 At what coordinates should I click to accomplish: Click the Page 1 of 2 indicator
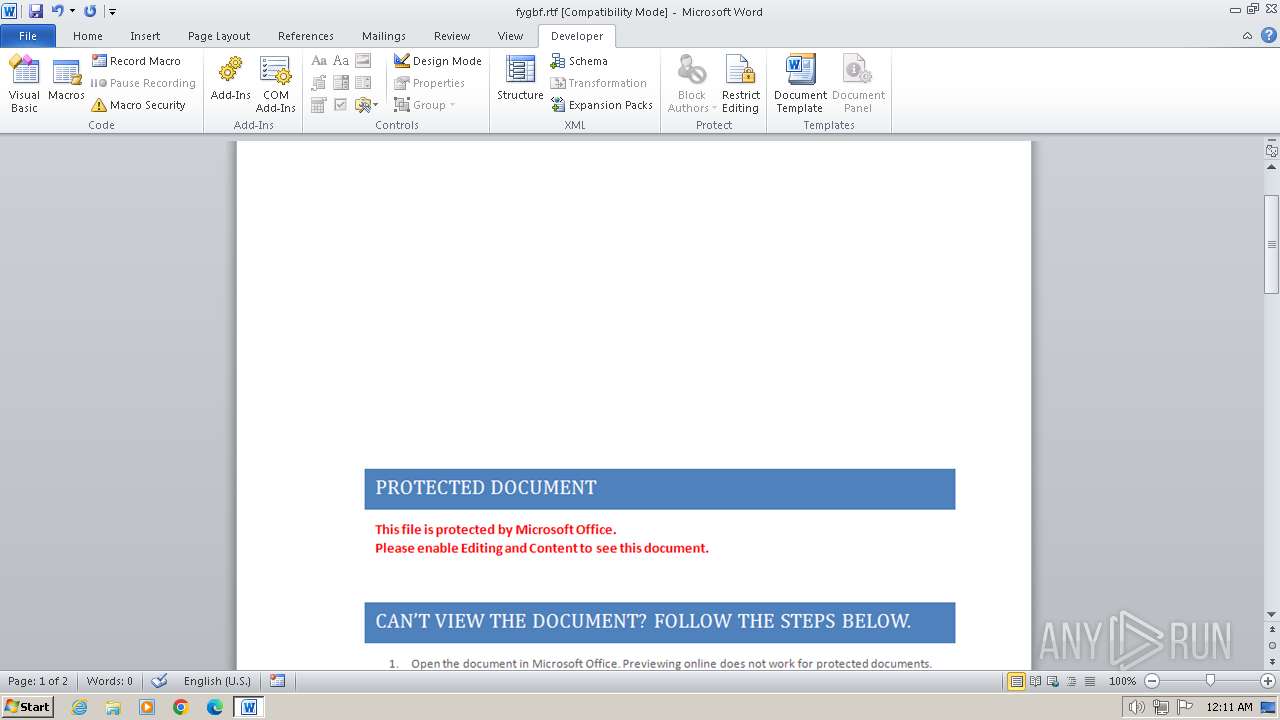pyautogui.click(x=38, y=681)
